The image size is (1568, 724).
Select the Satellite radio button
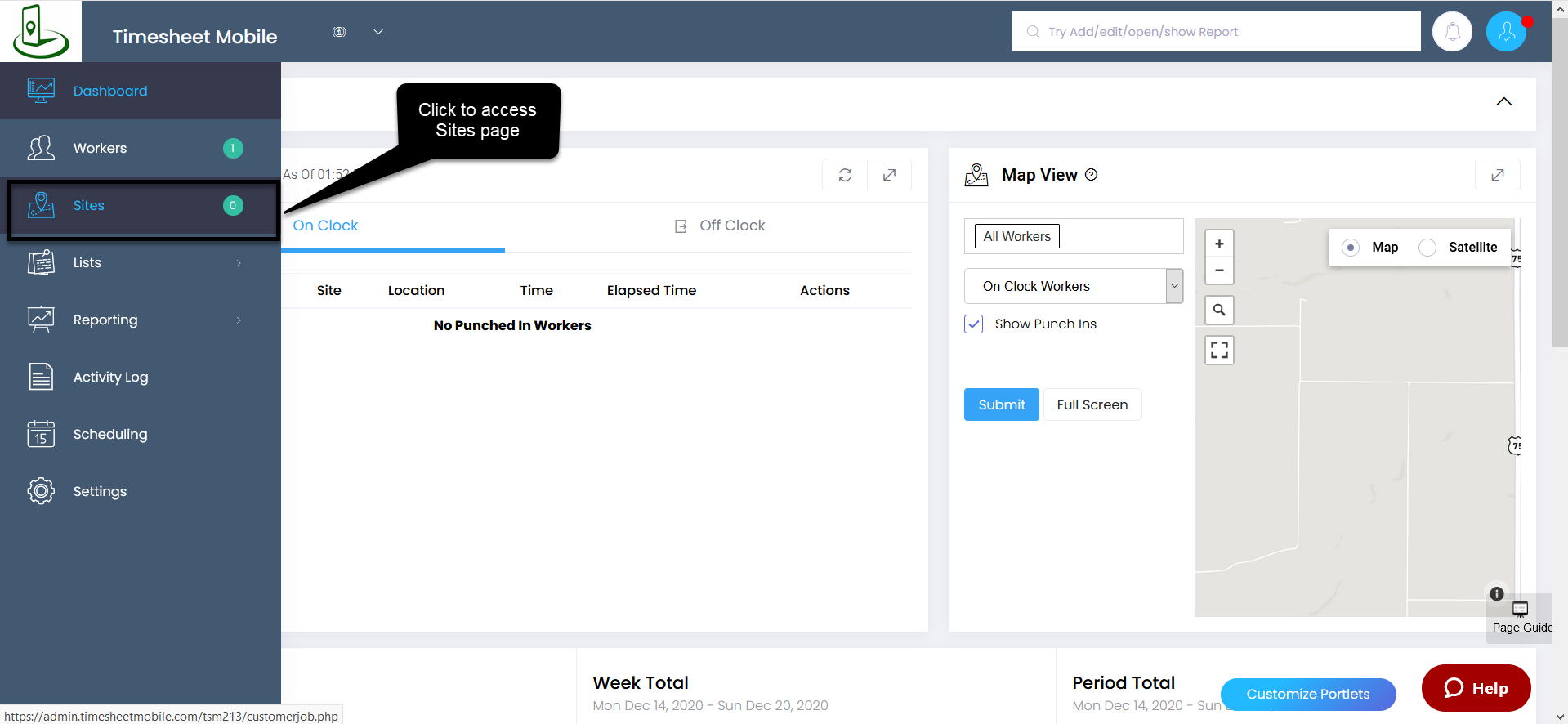tap(1427, 248)
